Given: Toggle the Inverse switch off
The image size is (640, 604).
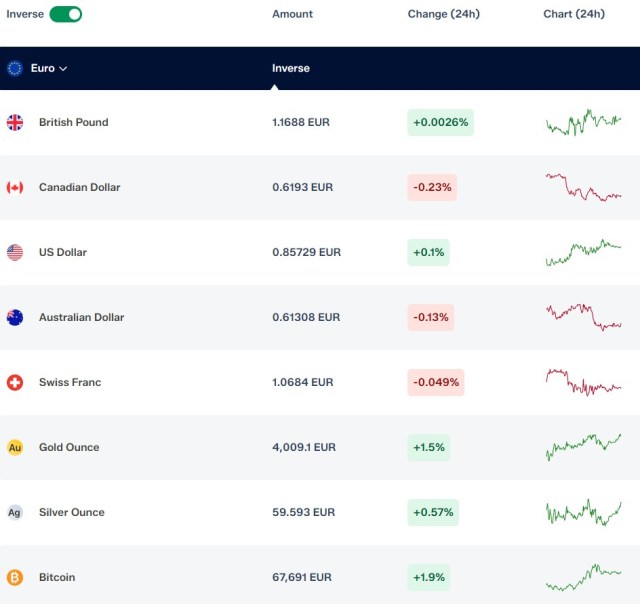Looking at the screenshot, I should coord(65,14).
